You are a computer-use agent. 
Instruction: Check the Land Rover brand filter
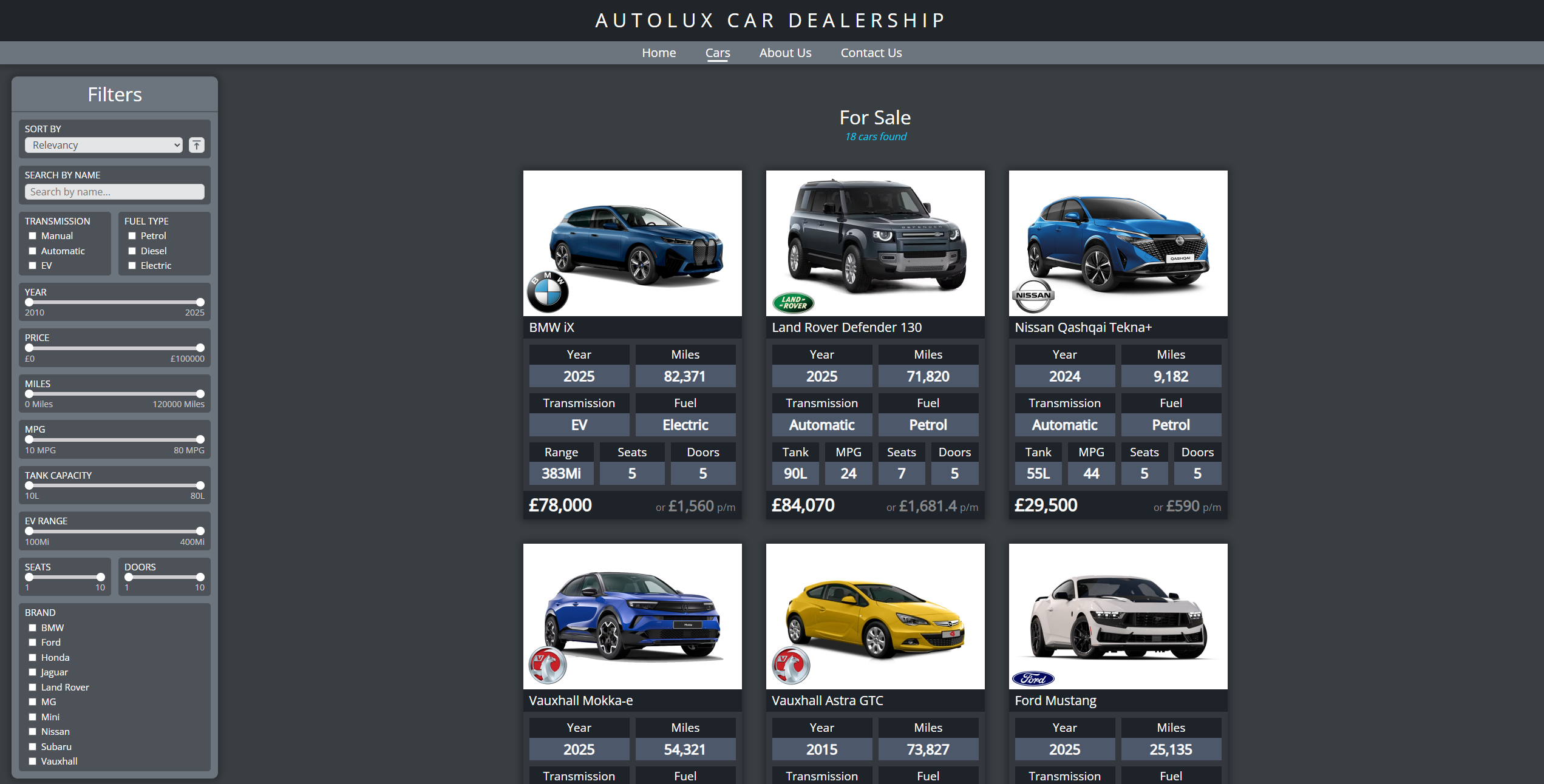33,688
